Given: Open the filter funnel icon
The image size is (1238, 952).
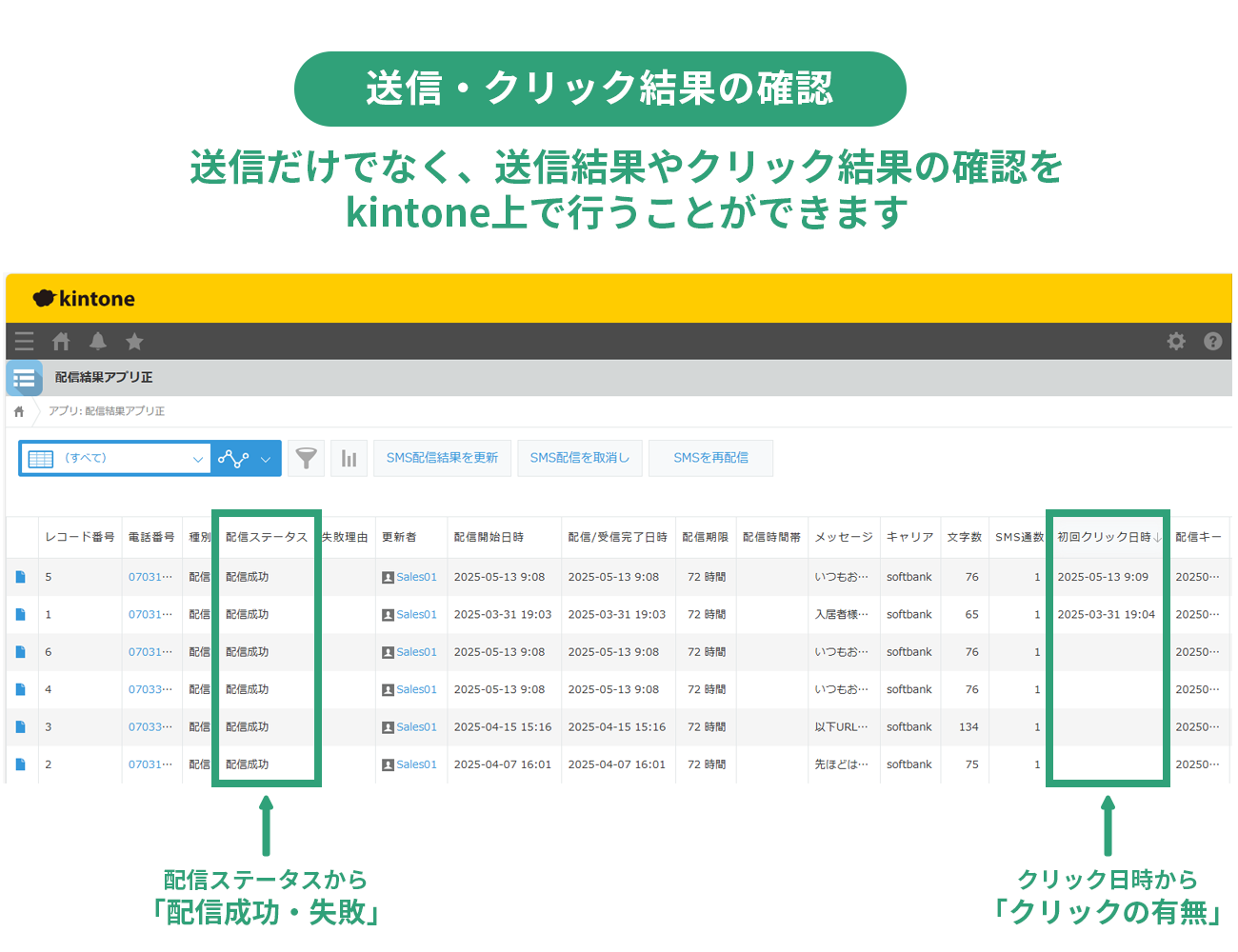Looking at the screenshot, I should [306, 458].
